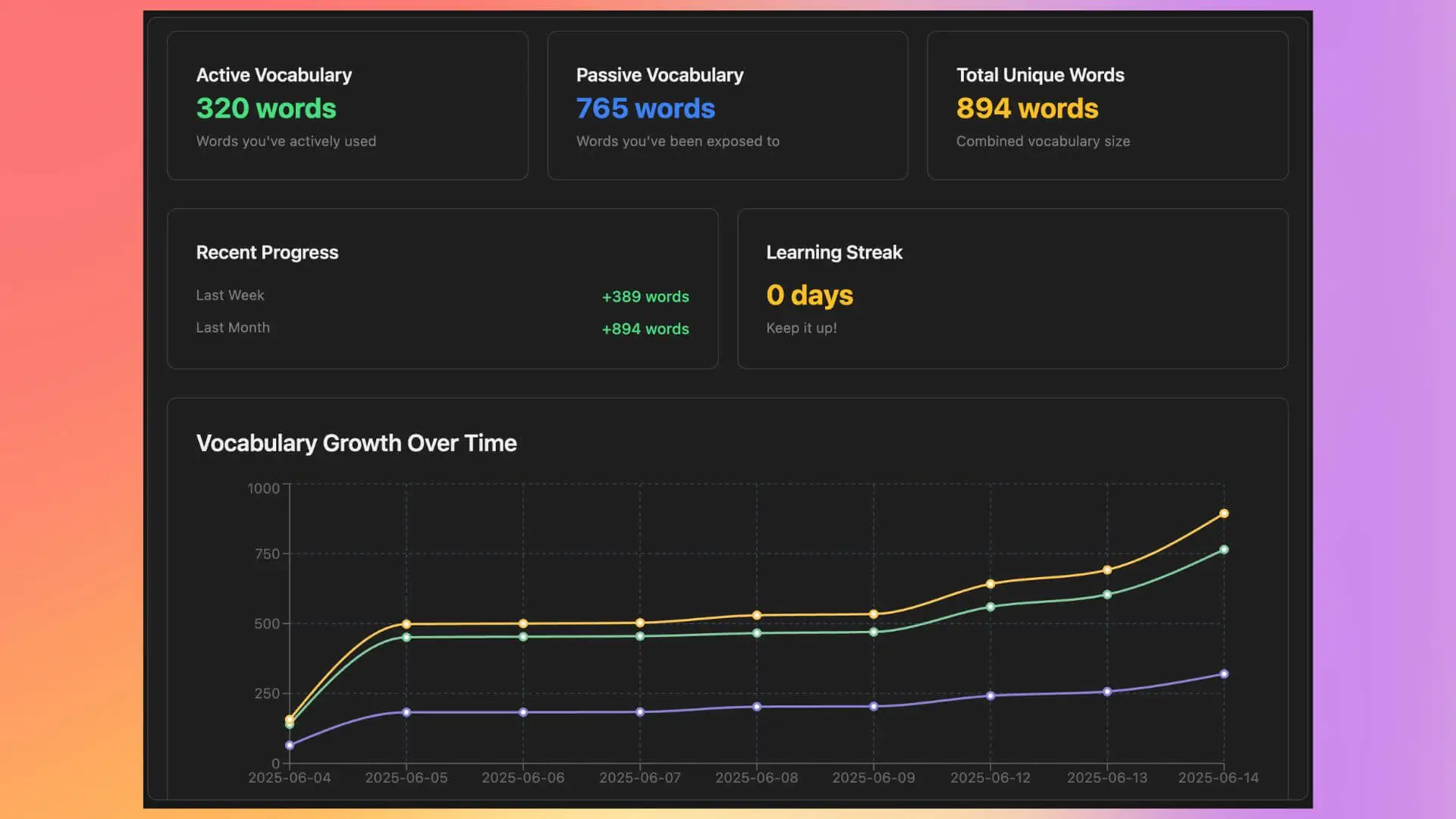Select the yellow data point at 2025-06-12

pos(990,584)
